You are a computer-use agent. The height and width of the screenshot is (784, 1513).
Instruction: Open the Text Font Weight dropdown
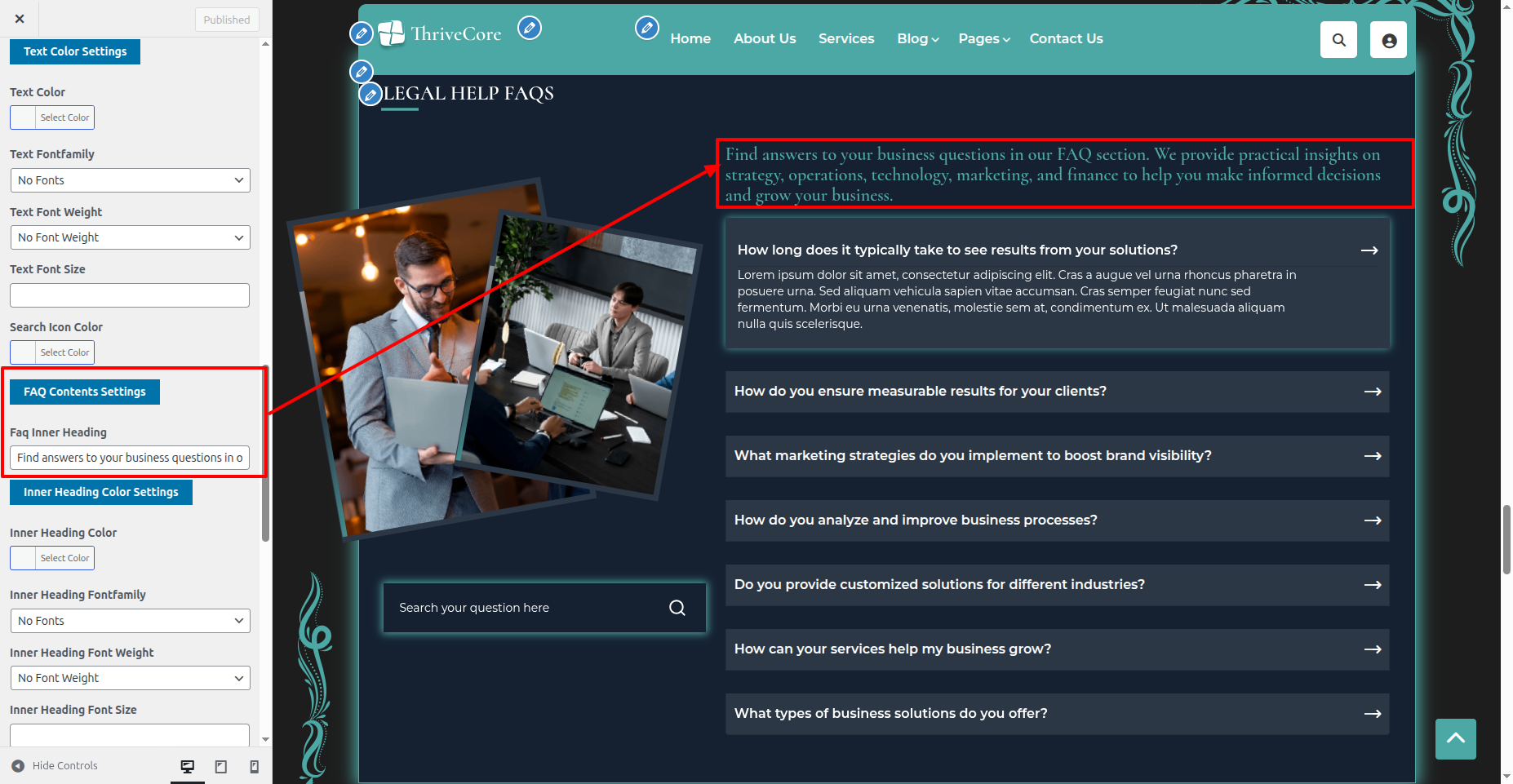130,237
